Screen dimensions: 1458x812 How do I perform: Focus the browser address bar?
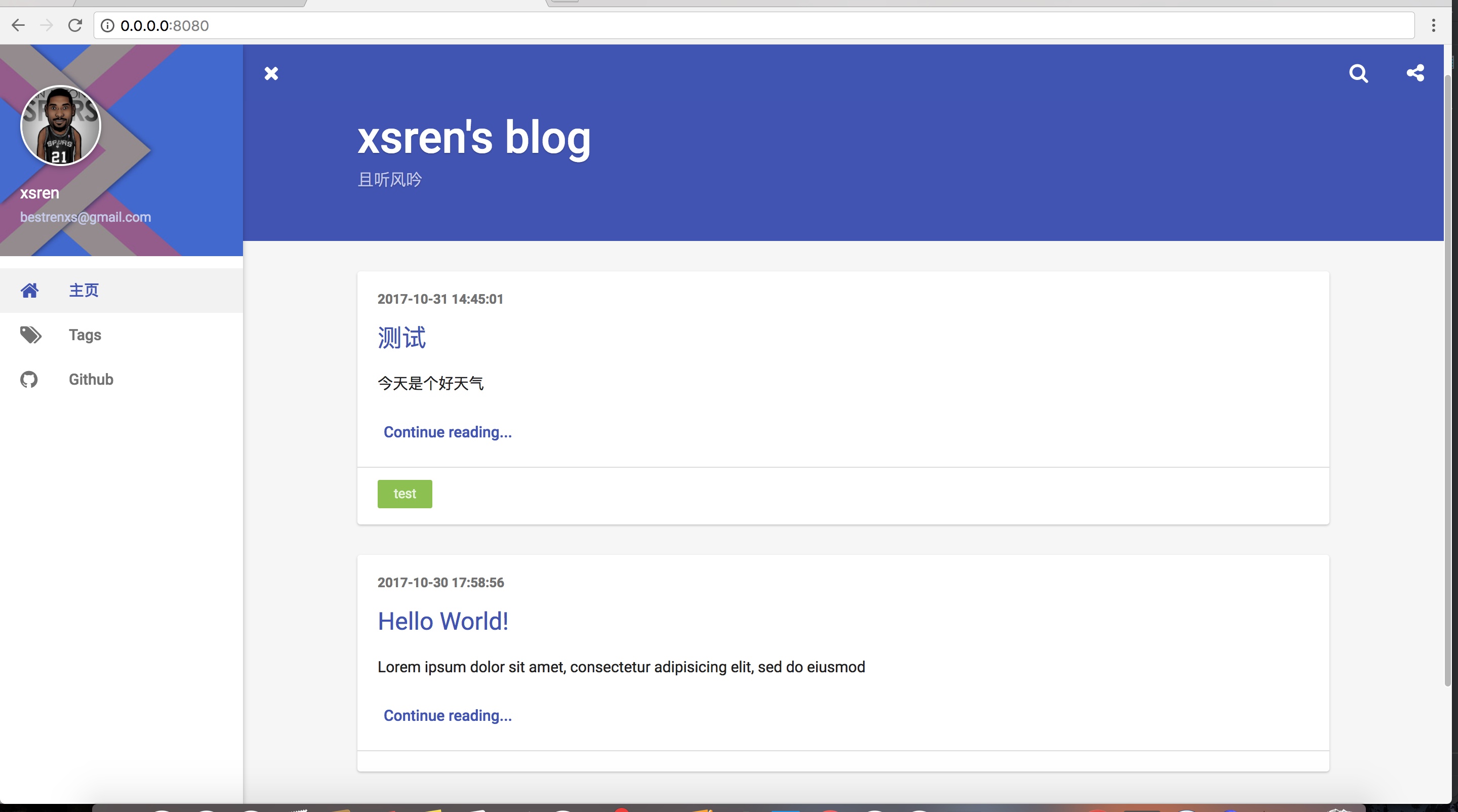coord(736,26)
